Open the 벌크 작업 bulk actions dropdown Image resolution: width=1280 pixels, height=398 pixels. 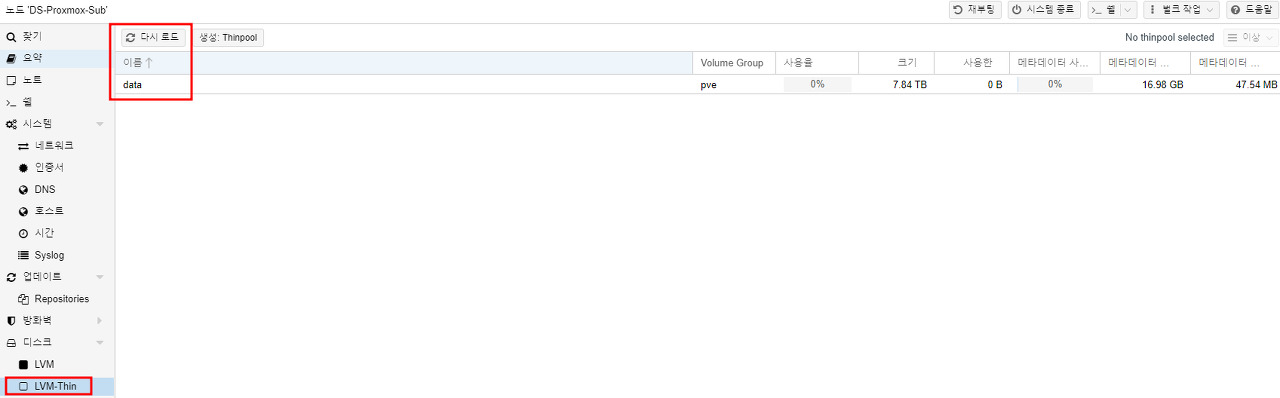click(x=1181, y=9)
